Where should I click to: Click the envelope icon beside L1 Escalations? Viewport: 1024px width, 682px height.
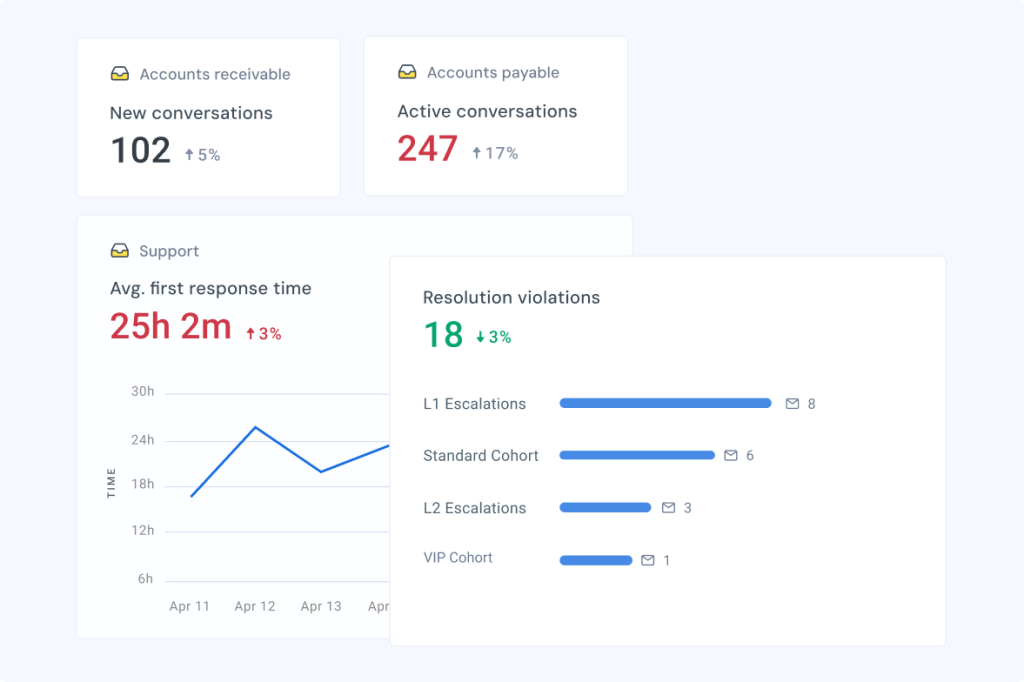point(792,404)
